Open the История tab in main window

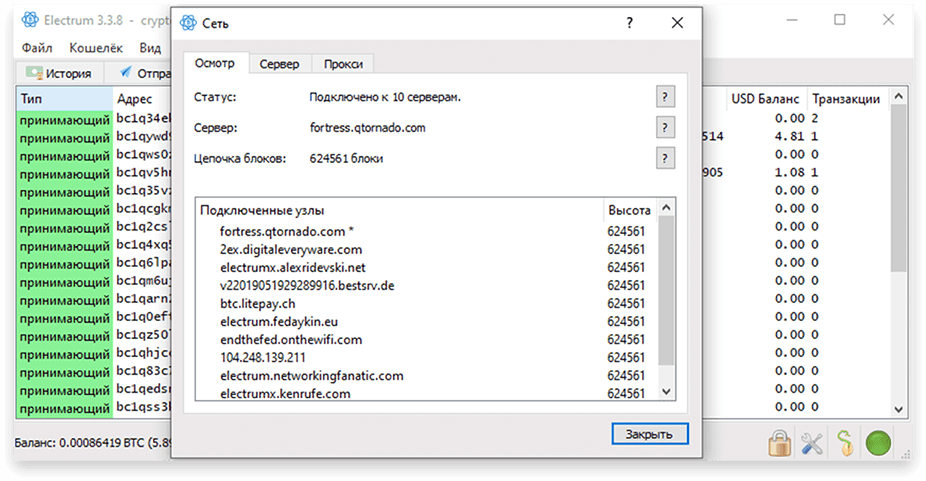pos(59,73)
